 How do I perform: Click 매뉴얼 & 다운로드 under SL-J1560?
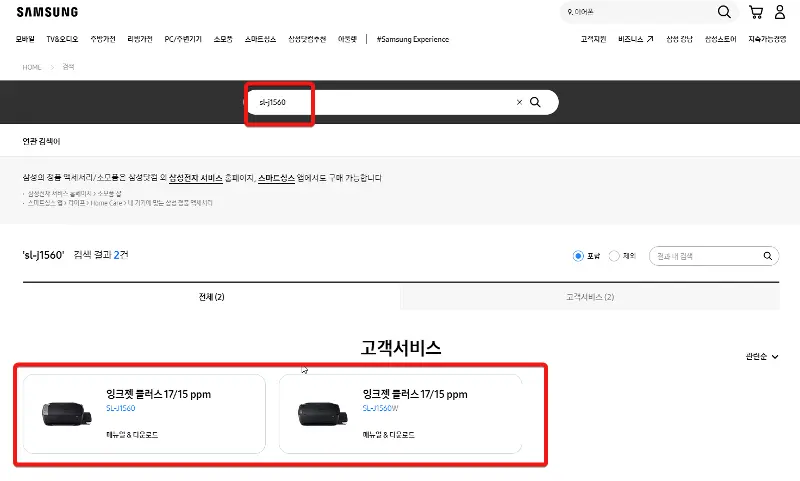(x=132, y=435)
